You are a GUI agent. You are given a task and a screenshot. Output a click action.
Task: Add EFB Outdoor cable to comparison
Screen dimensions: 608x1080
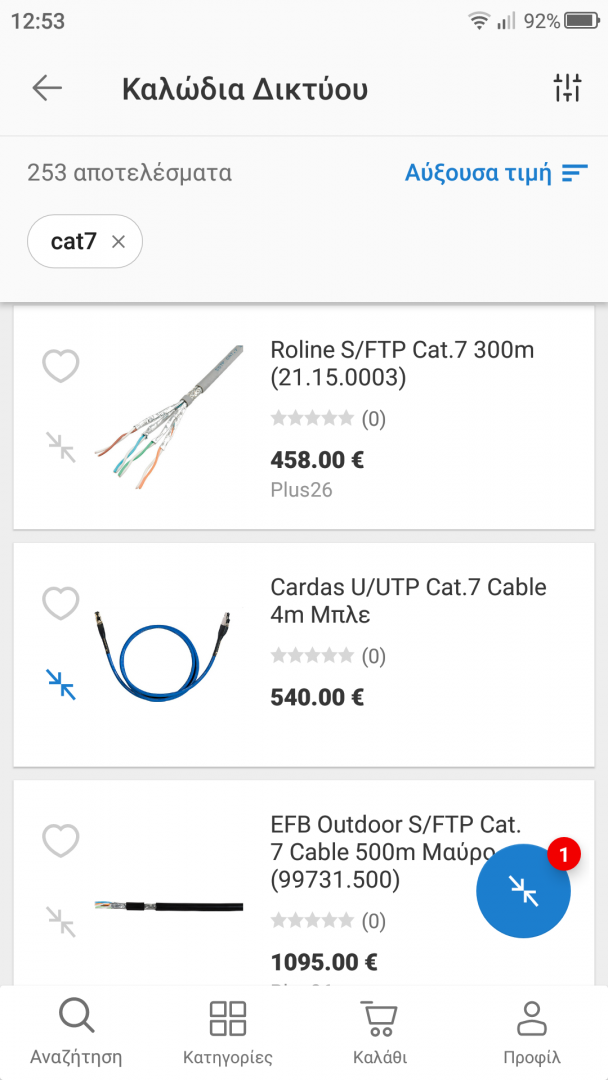[61, 921]
